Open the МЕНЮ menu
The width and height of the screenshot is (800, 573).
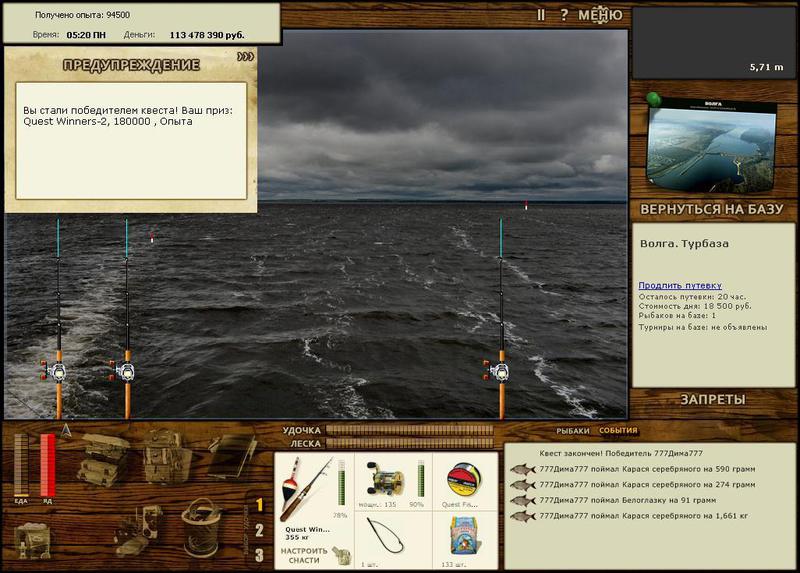pos(600,15)
